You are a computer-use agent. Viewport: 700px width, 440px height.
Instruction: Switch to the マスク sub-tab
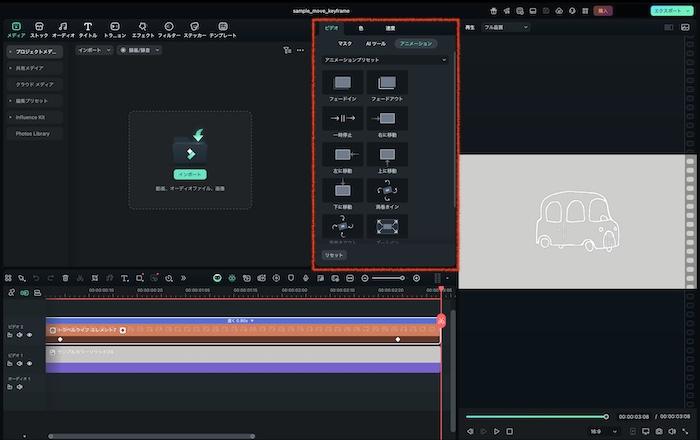point(344,44)
